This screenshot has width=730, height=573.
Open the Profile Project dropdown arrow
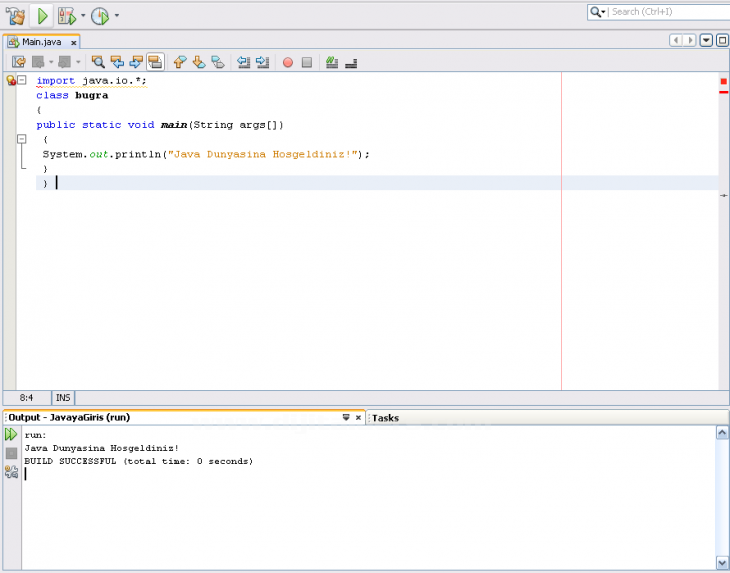[116, 15]
